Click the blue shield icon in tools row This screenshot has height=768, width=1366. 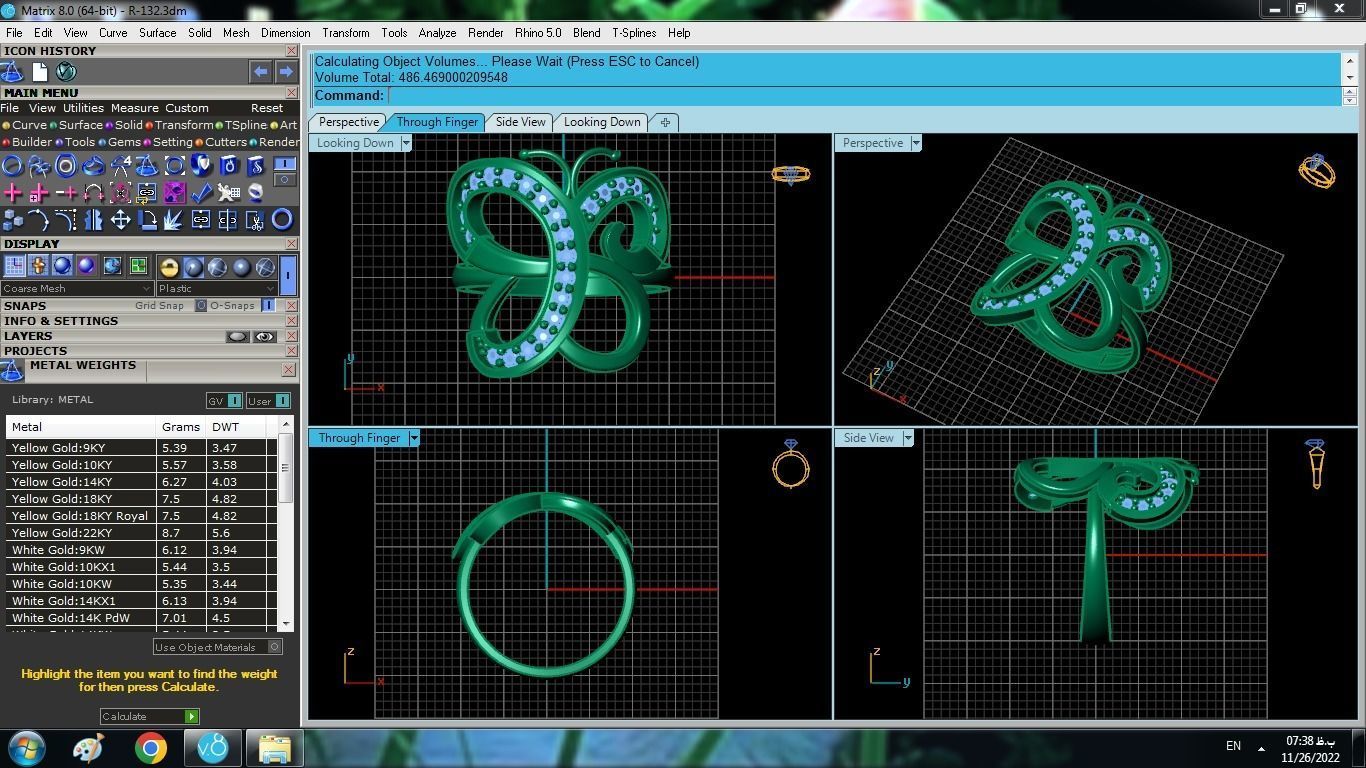[201, 166]
